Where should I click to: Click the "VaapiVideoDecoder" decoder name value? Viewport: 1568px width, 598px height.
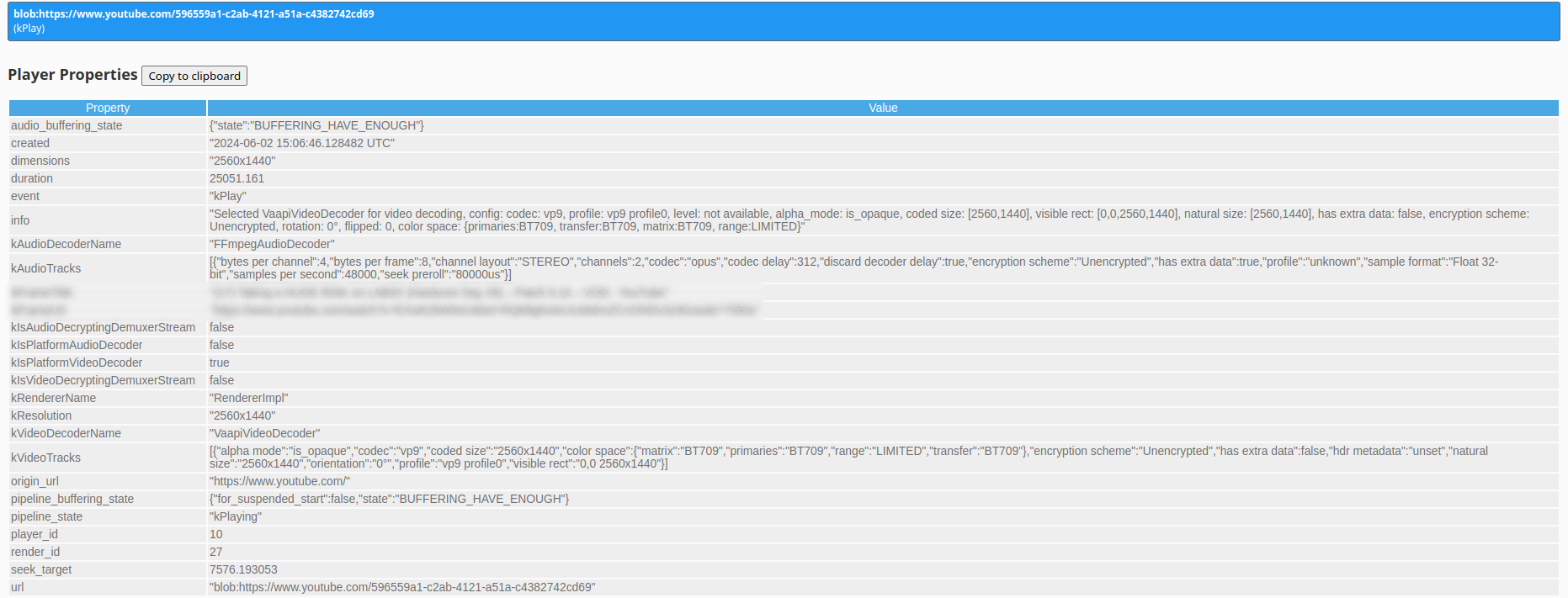(264, 433)
